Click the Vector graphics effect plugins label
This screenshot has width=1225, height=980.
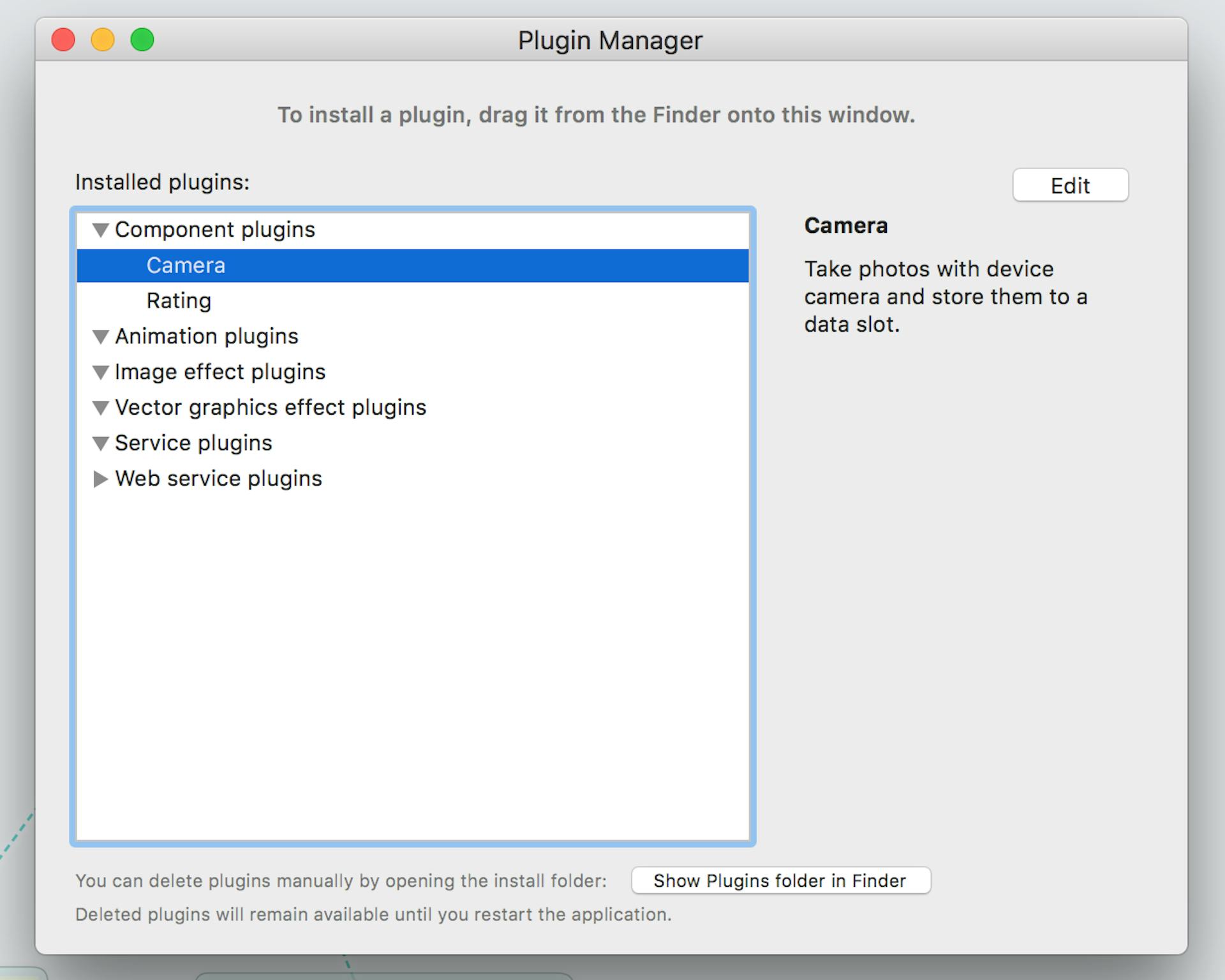pos(270,408)
